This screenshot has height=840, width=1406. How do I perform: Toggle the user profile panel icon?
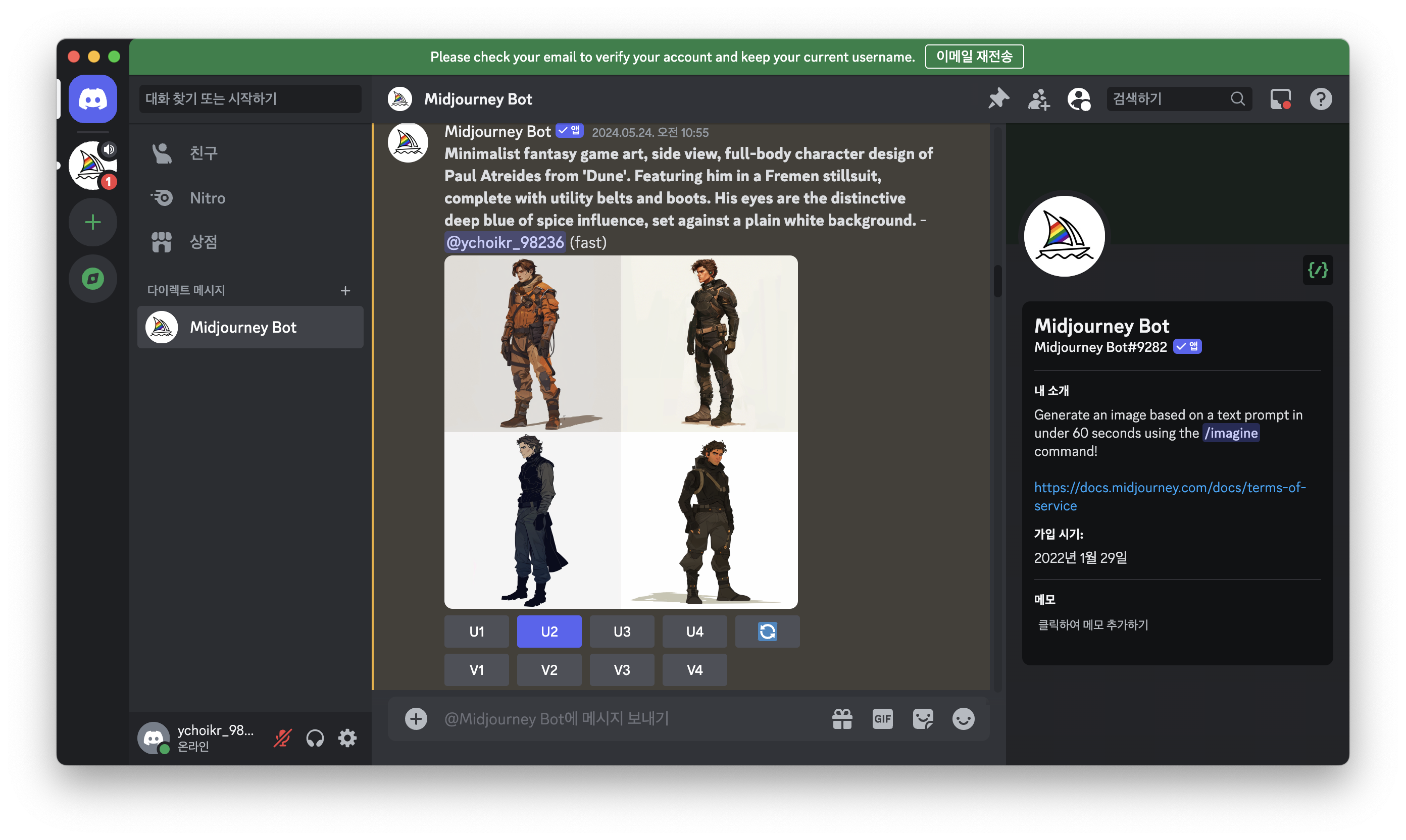click(x=1079, y=99)
